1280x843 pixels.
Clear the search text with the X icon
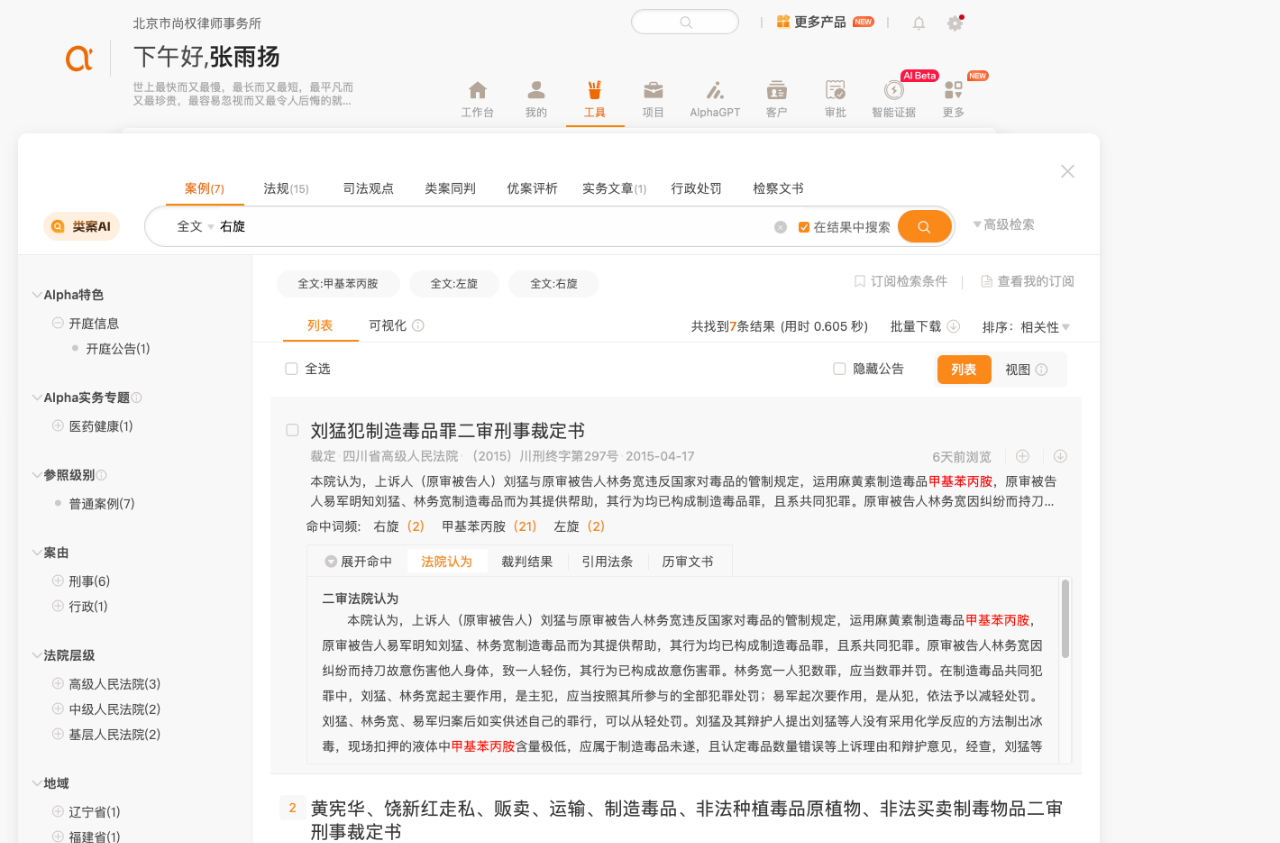point(780,227)
